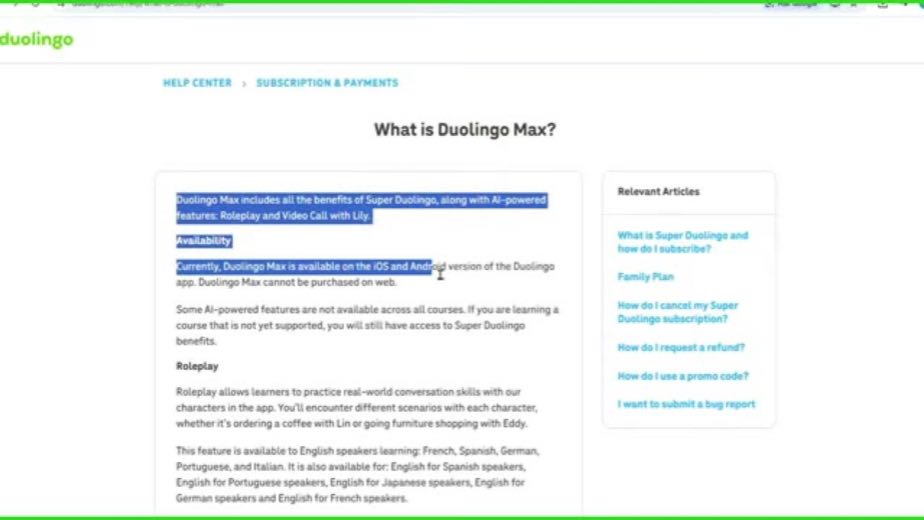924x520 pixels.
Task: Click the 'Relevant Articles' heading
Action: point(658,192)
